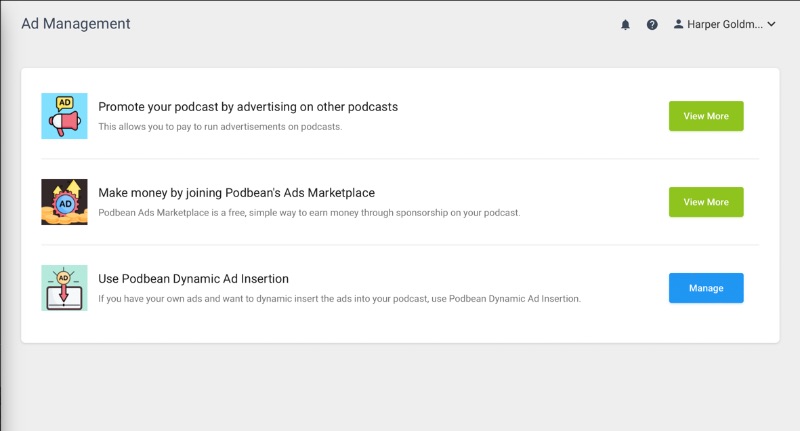Open the notifications bell icon
The width and height of the screenshot is (800, 431).
625,24
